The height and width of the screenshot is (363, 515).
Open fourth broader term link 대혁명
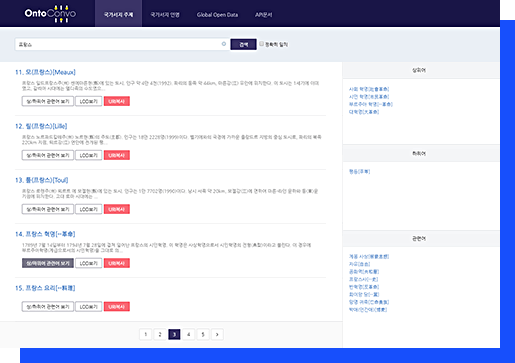pyautogui.click(x=364, y=112)
